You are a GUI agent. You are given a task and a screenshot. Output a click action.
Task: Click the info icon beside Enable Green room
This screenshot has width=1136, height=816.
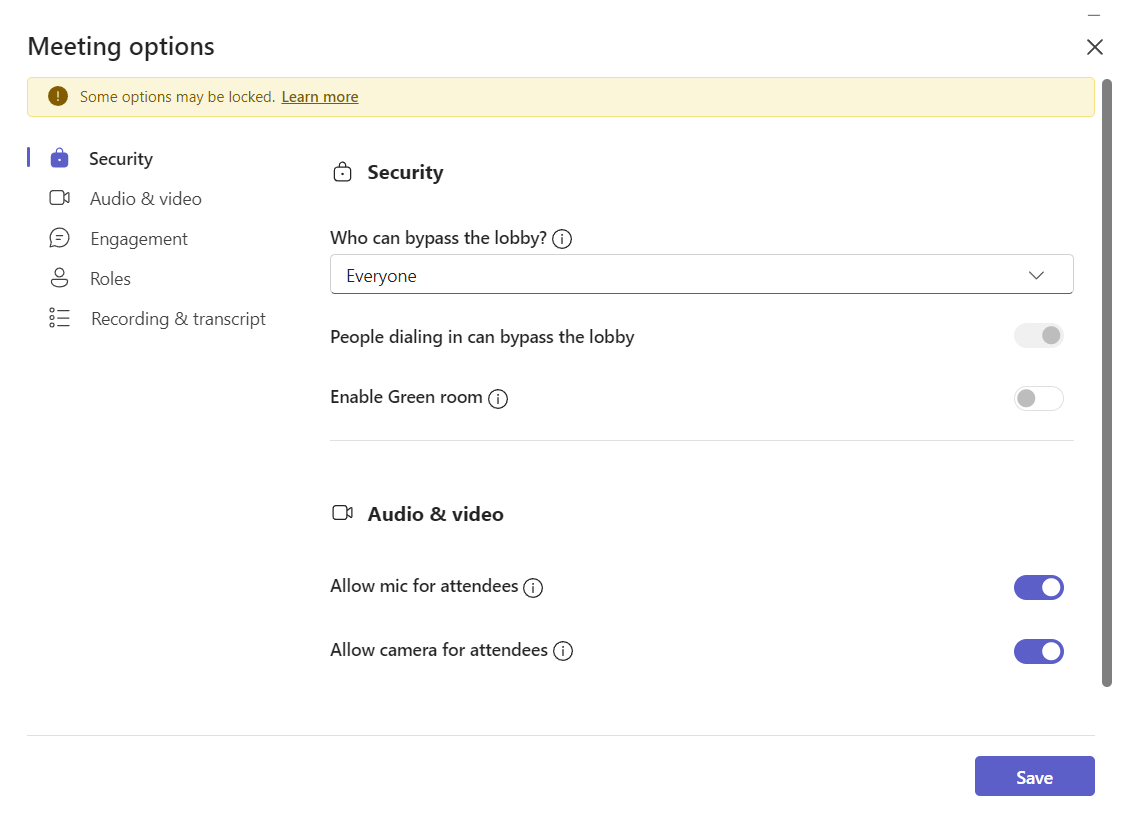tap(498, 399)
